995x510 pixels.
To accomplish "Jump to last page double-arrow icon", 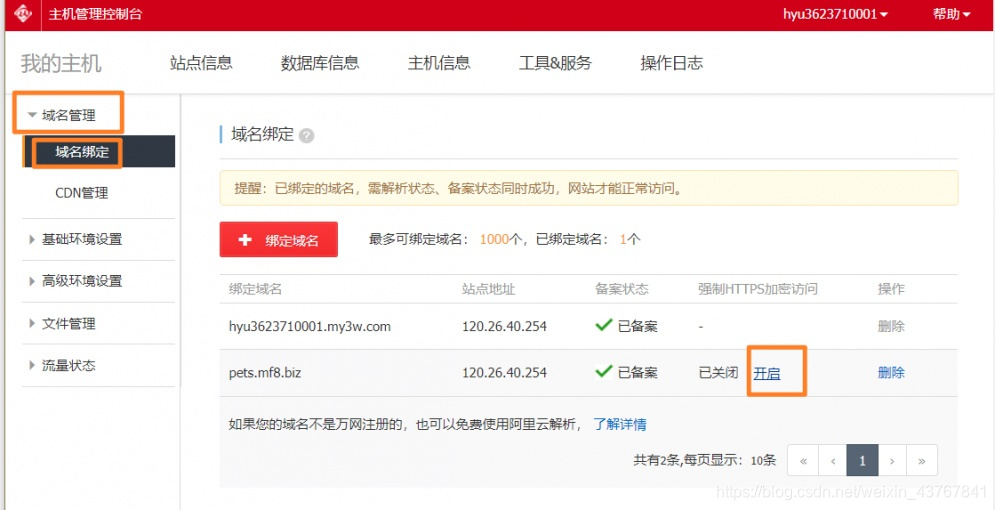I will point(922,460).
